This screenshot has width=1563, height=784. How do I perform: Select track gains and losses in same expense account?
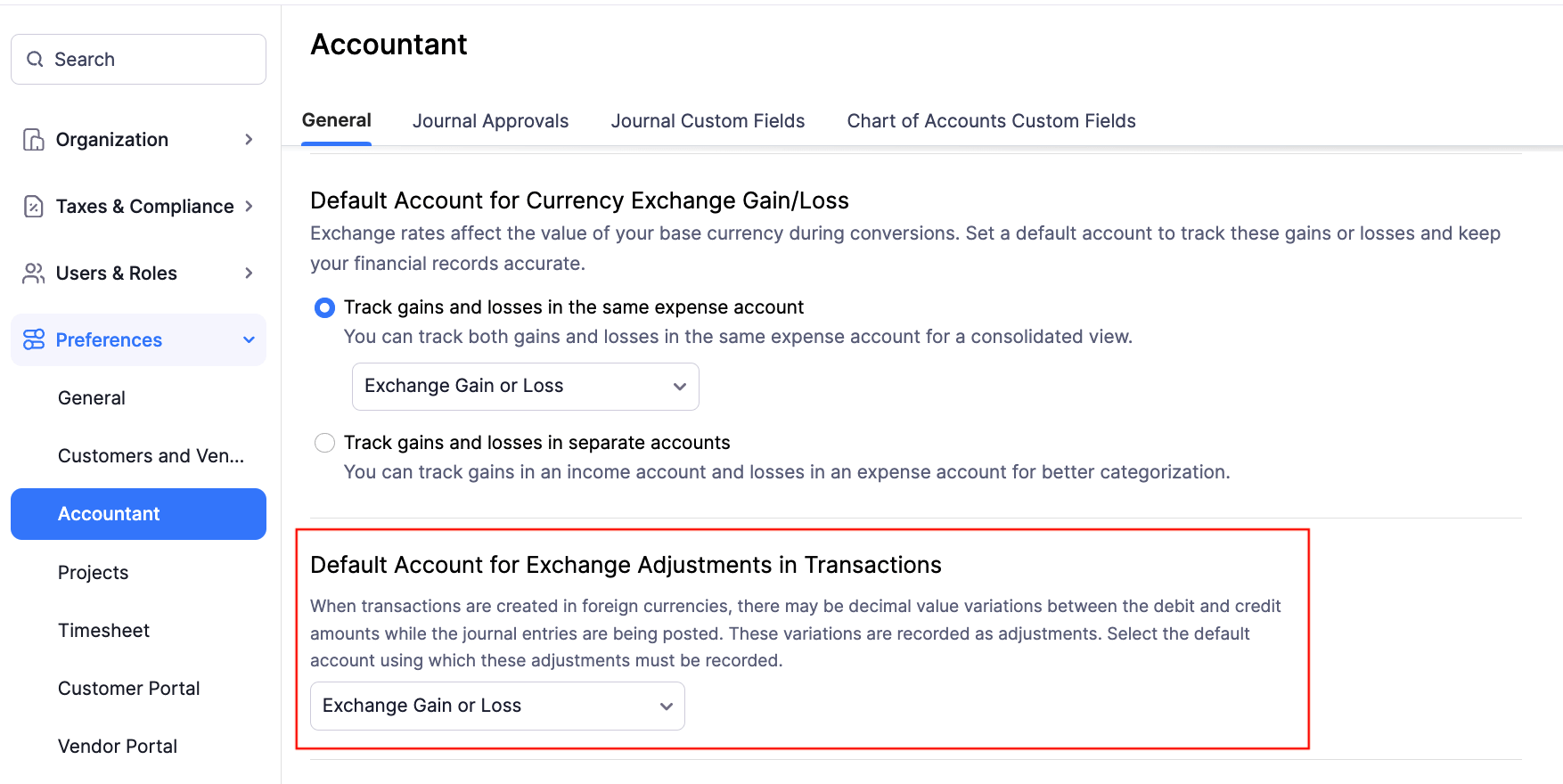coord(324,306)
